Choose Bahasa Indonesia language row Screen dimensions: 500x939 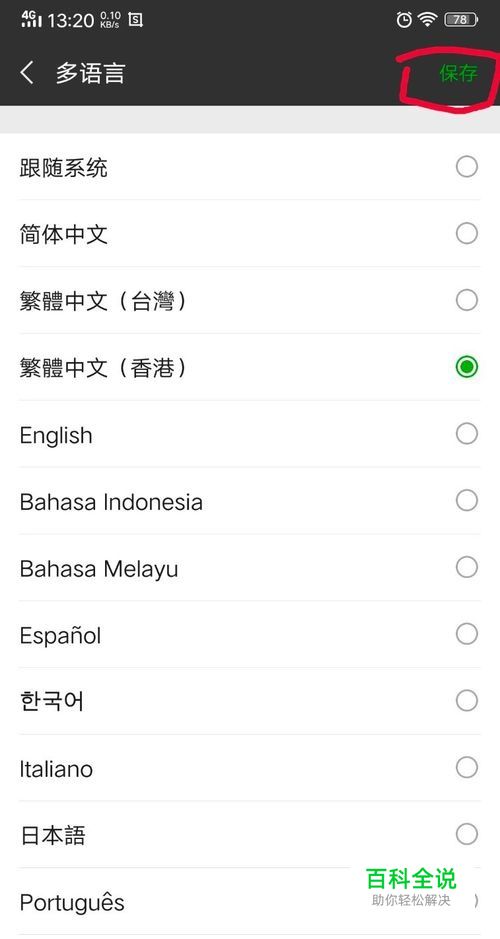pyautogui.click(x=250, y=501)
